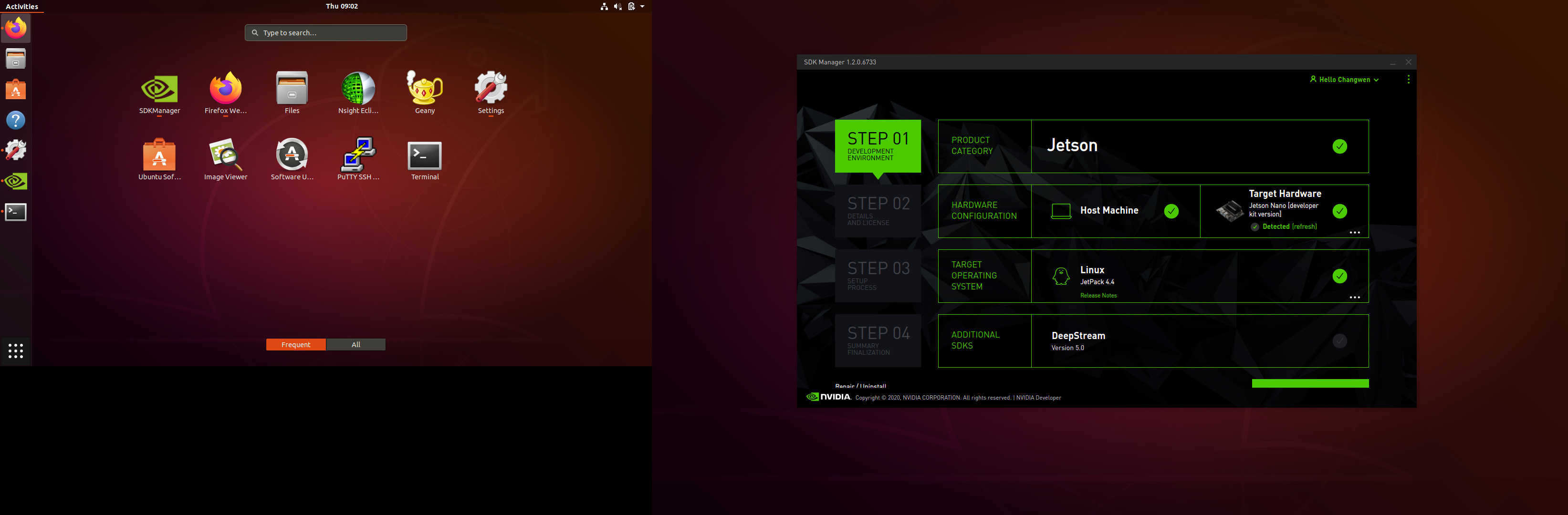Click the Software Updater icon
The image size is (1568, 515).
coord(292,155)
